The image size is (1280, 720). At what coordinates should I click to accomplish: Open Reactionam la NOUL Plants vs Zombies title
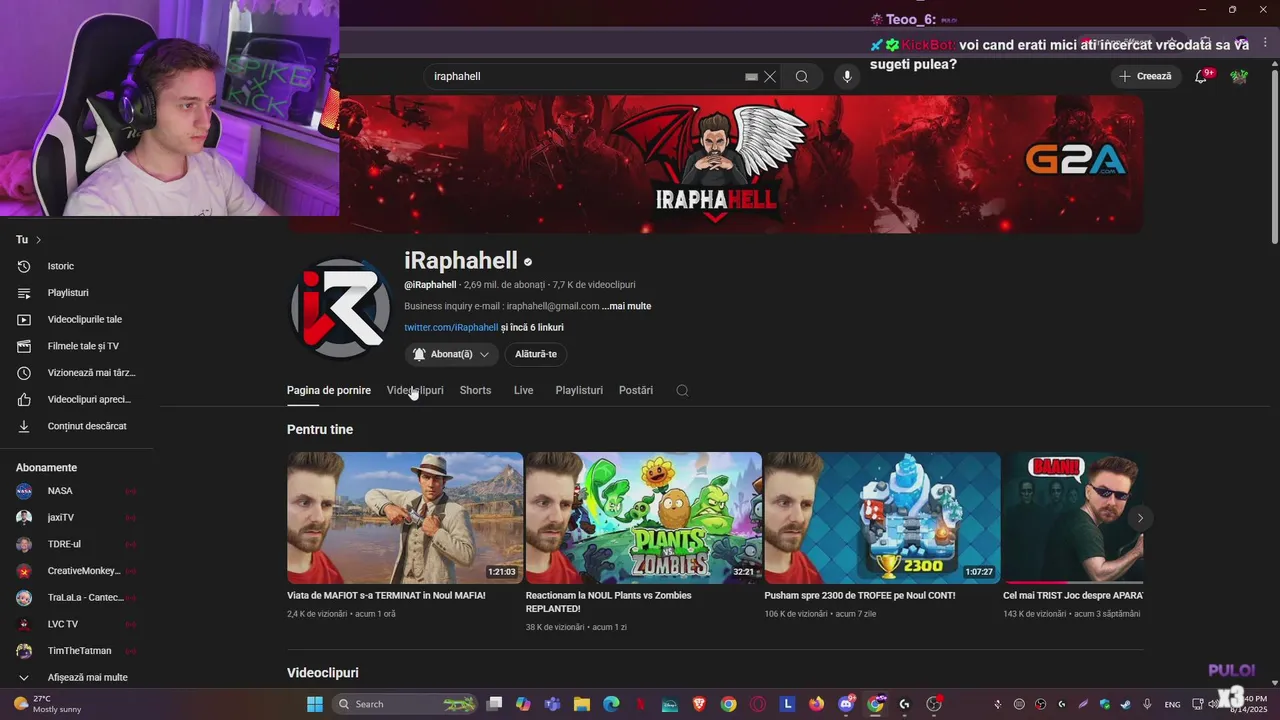609,602
